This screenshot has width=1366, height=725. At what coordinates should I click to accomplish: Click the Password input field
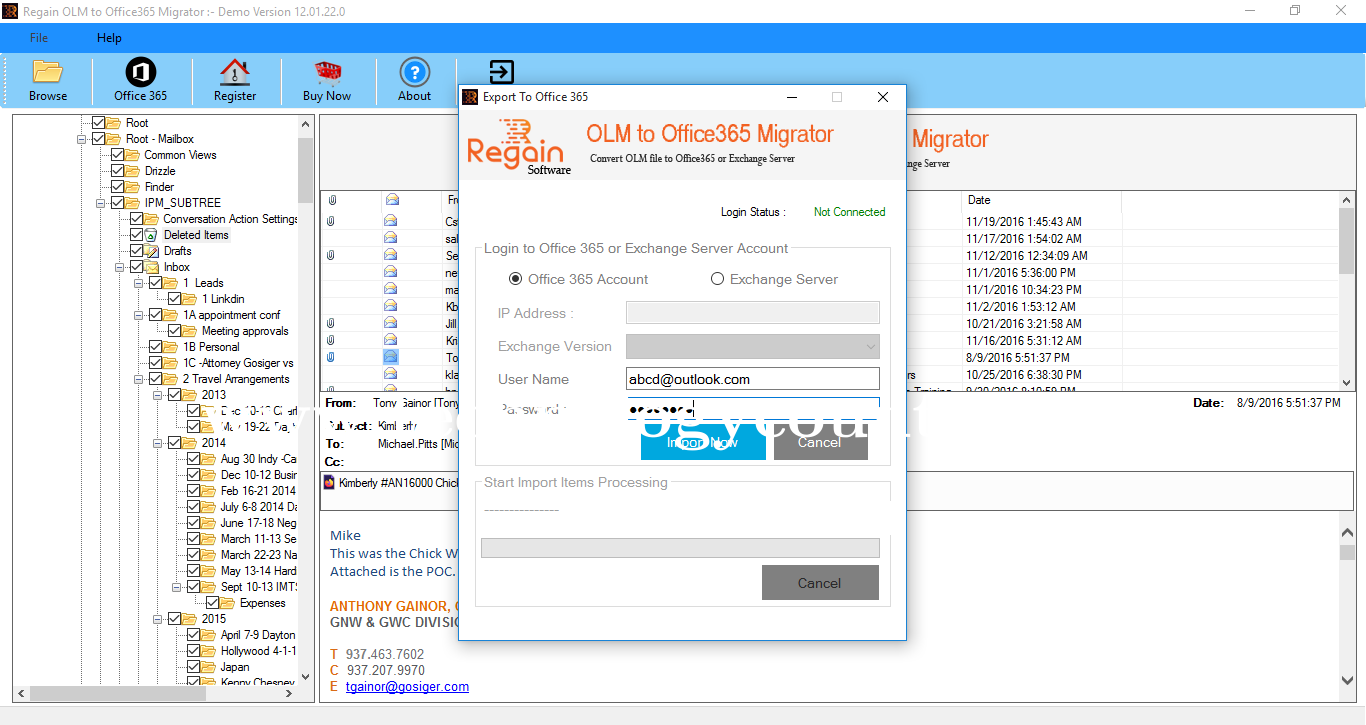click(753, 409)
